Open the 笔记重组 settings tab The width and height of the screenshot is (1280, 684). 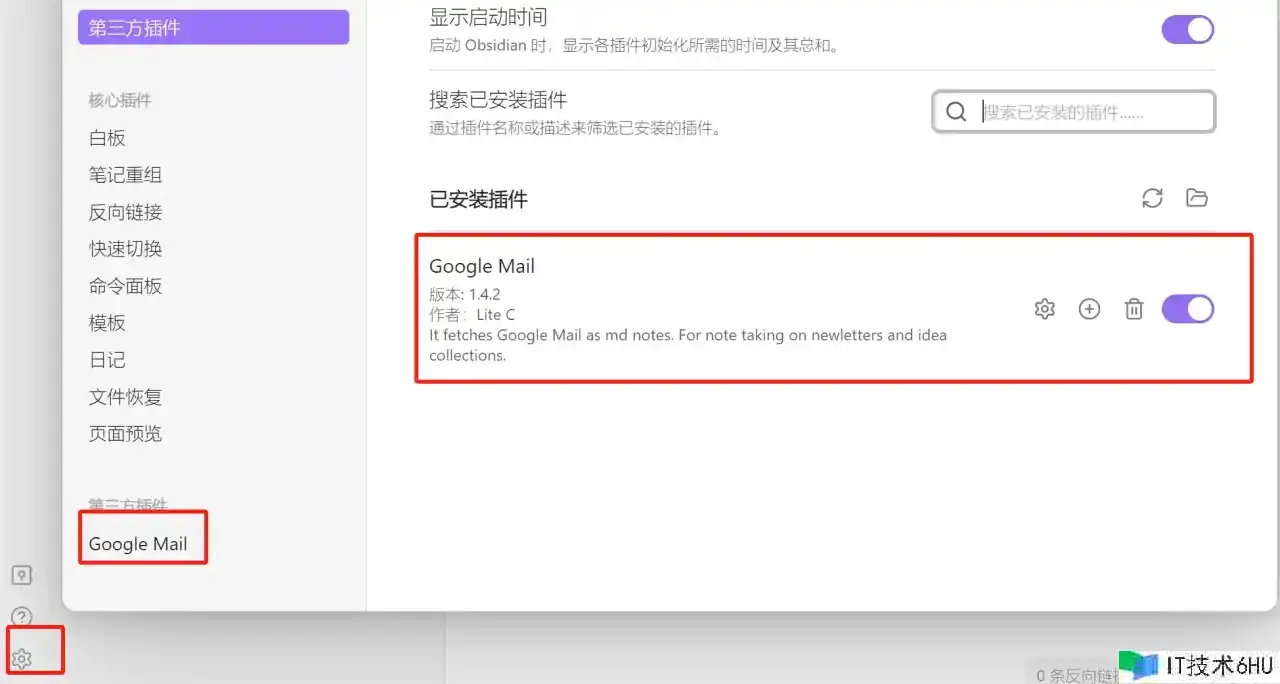pyautogui.click(x=125, y=175)
